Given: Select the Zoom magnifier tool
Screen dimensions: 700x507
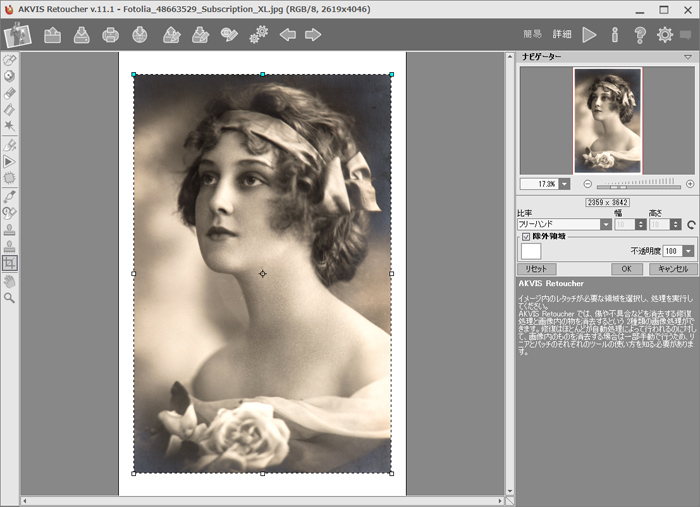Looking at the screenshot, I should pyautogui.click(x=9, y=298).
